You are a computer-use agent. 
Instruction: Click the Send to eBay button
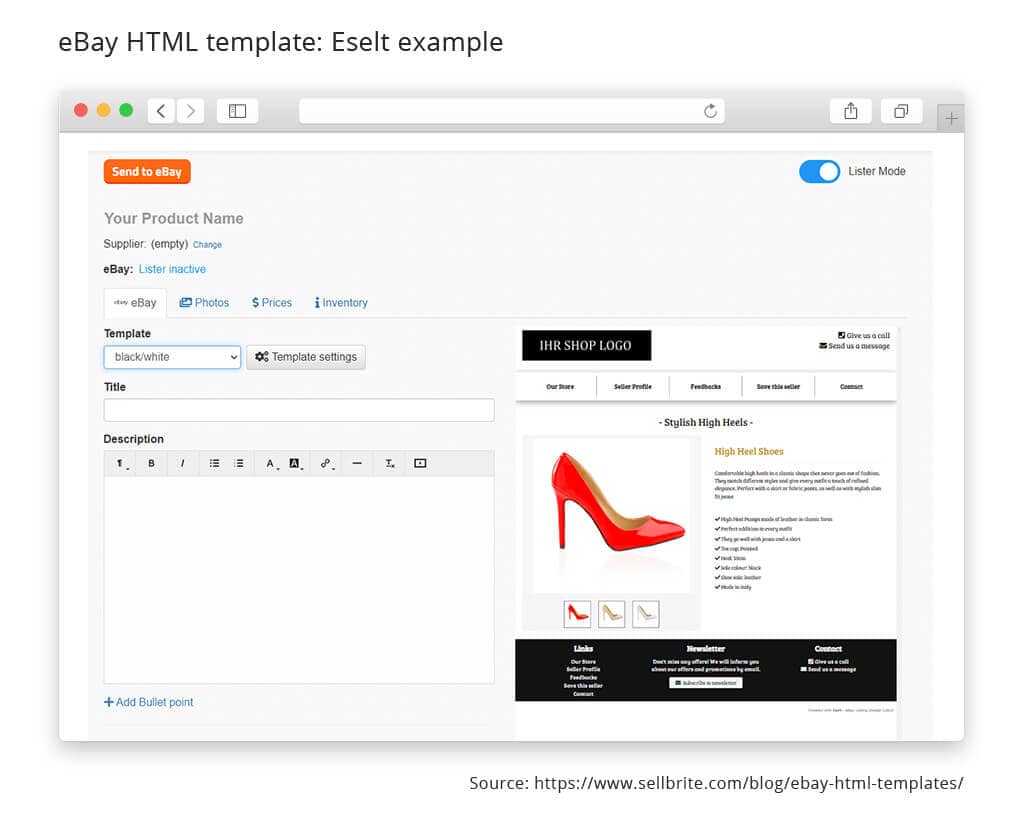147,172
